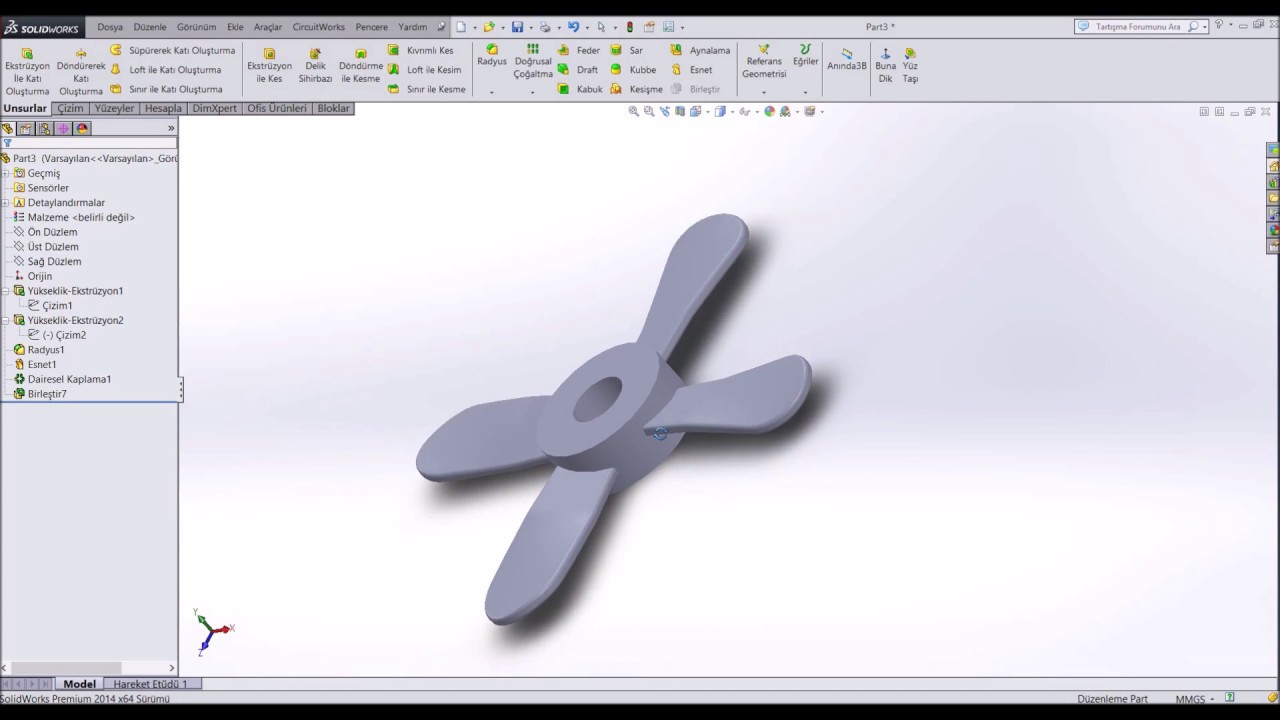Click the Zoom to Fit icon
Screen dimensions: 1280x720
[633, 111]
